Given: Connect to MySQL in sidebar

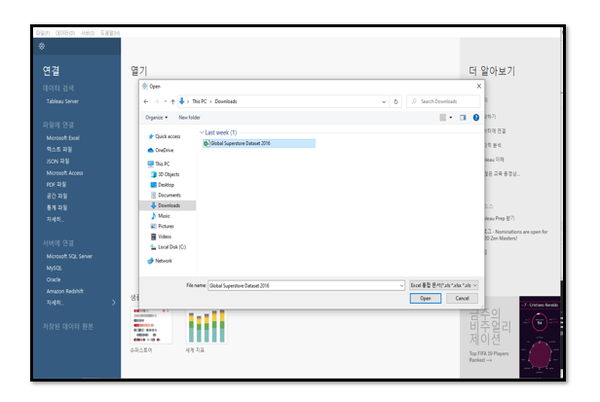Looking at the screenshot, I should (x=54, y=268).
